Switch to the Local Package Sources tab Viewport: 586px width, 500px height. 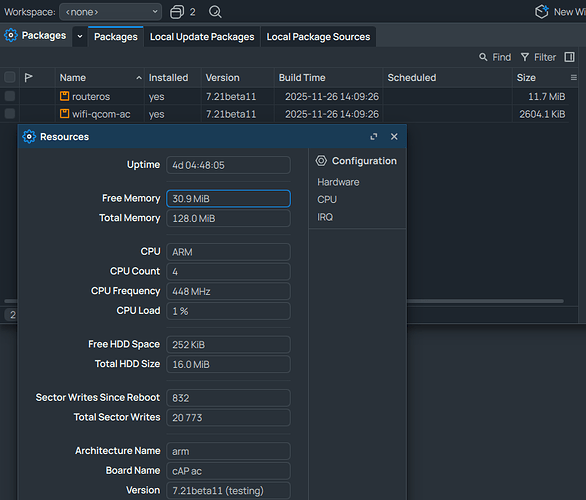click(x=318, y=37)
